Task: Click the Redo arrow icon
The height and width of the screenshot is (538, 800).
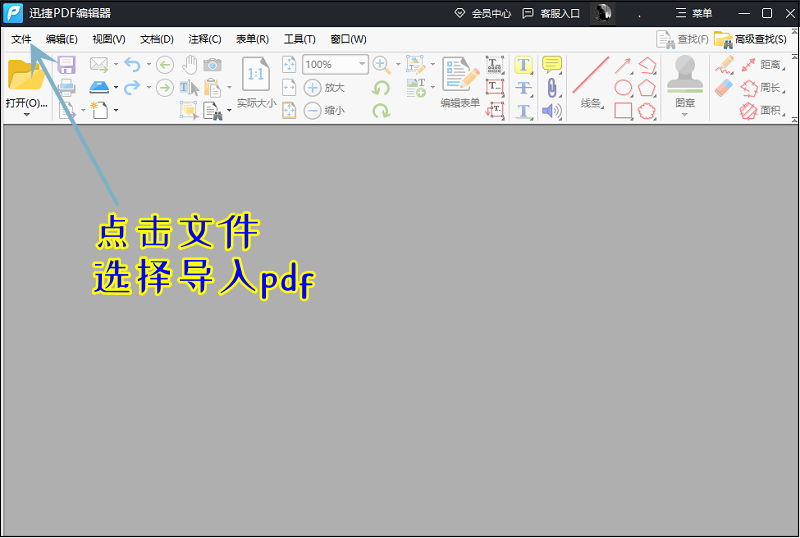Action: point(132,87)
